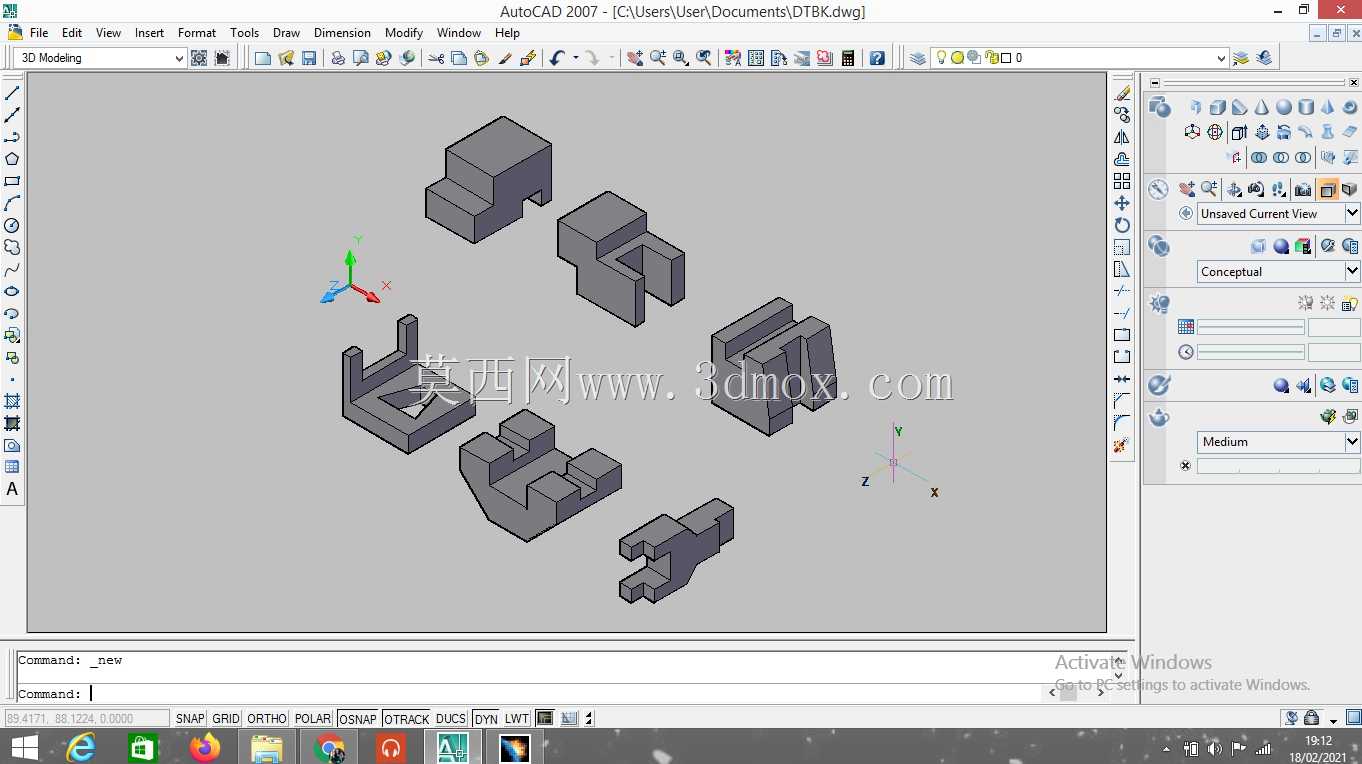Click the first (sun brightness) slider in the dashboard
Screen dimensions: 1362x764
[x=1251, y=327]
